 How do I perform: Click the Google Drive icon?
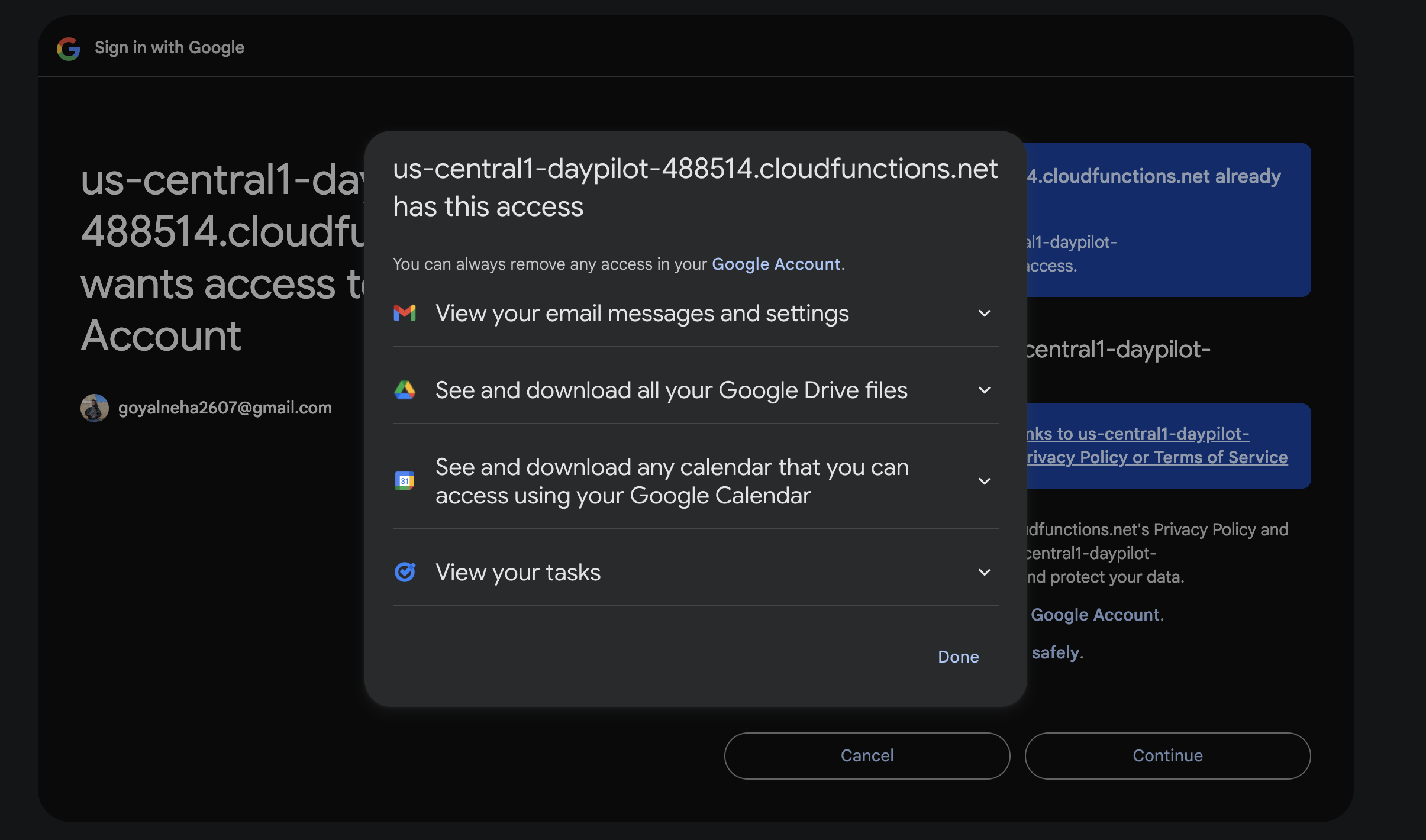point(405,390)
